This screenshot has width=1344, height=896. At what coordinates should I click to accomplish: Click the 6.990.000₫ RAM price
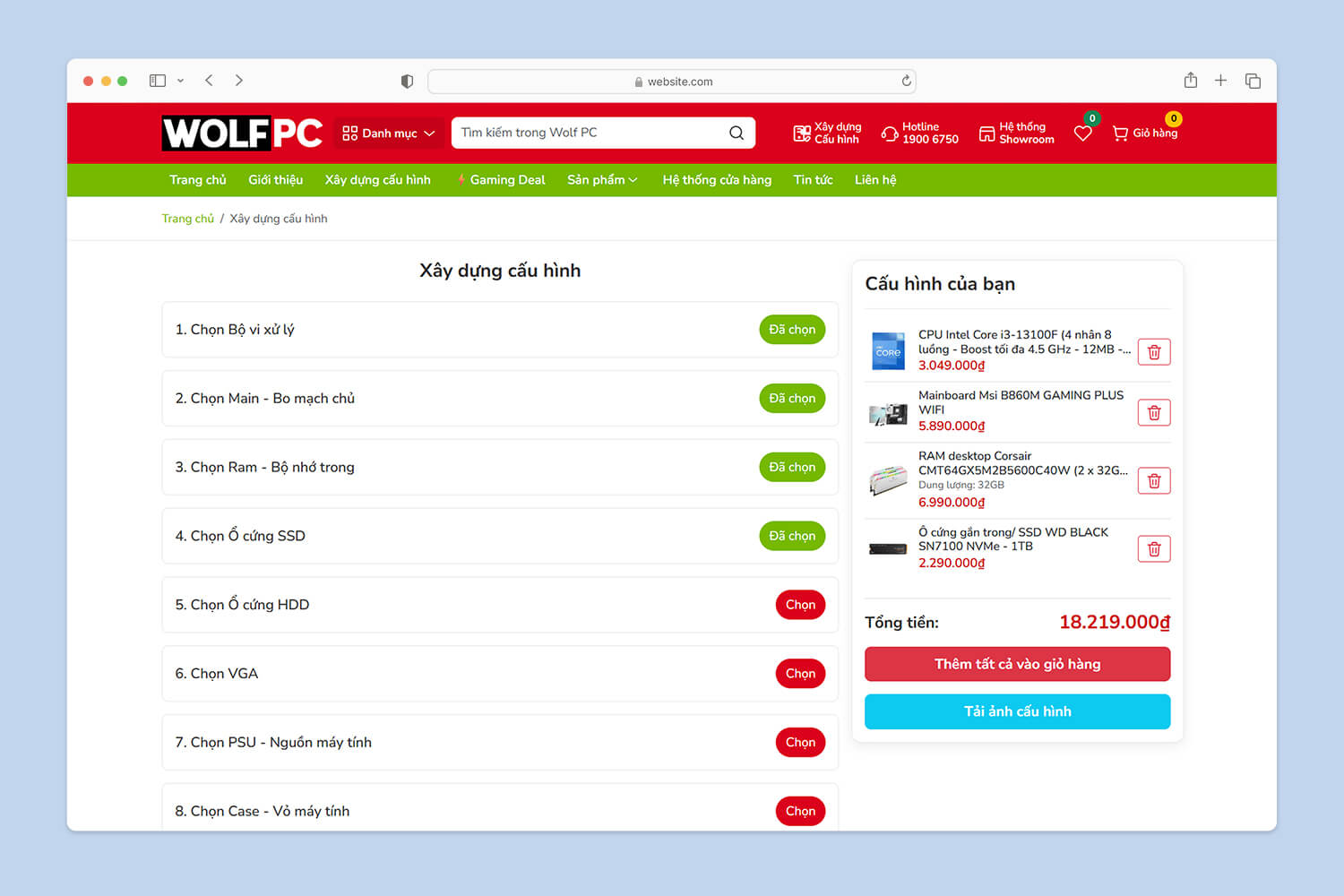(952, 503)
